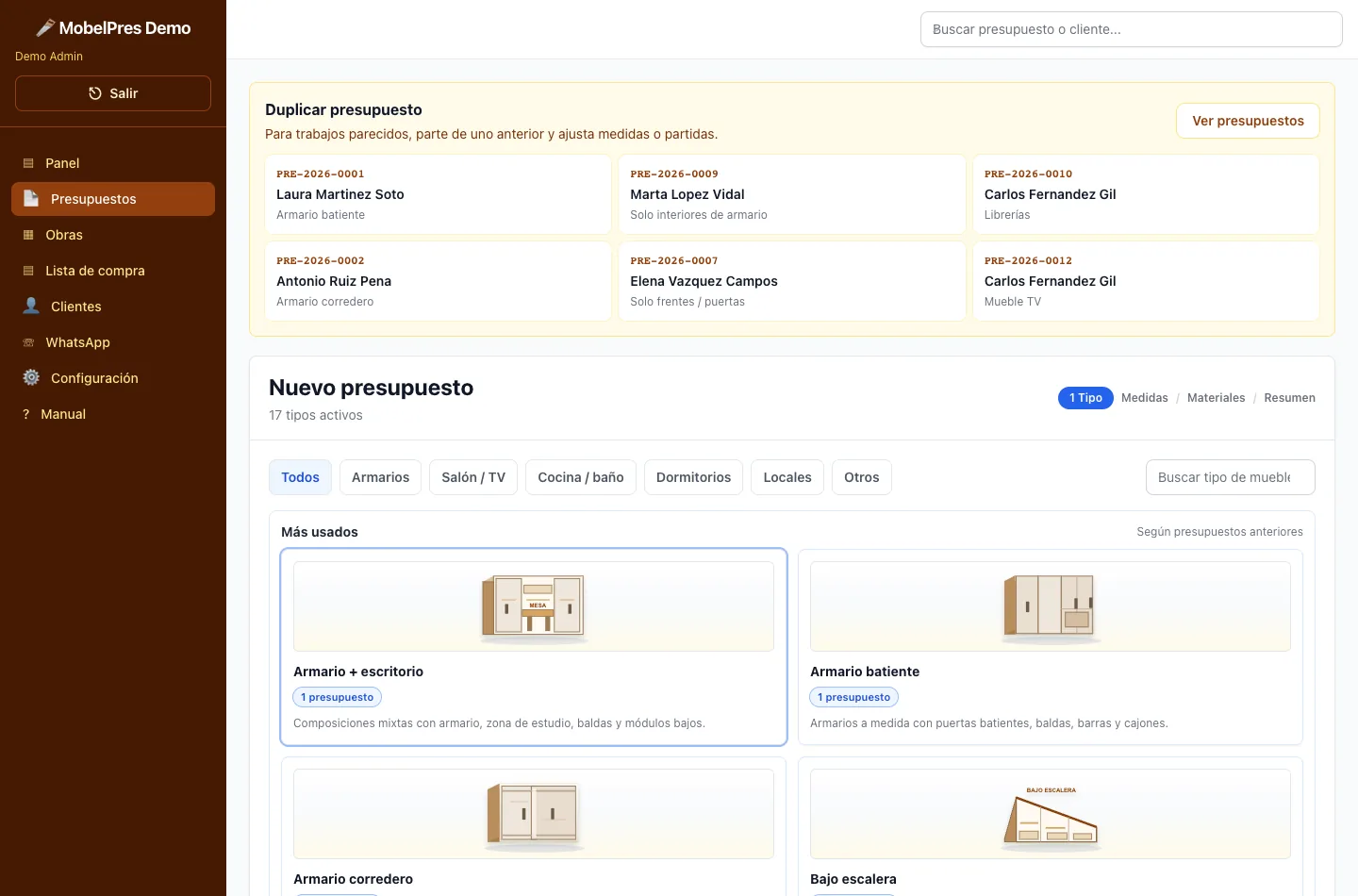
Task: Click the Nuevo presupuesto heading
Action: tap(372, 388)
